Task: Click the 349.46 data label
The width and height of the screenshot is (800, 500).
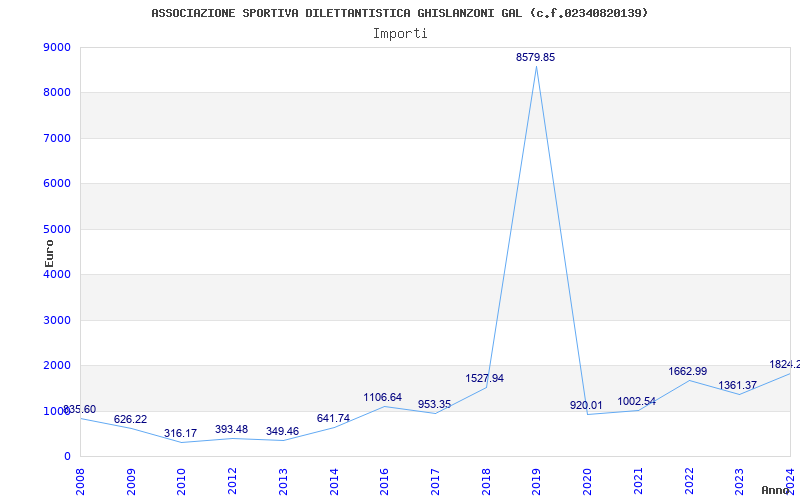Action: tap(282, 432)
